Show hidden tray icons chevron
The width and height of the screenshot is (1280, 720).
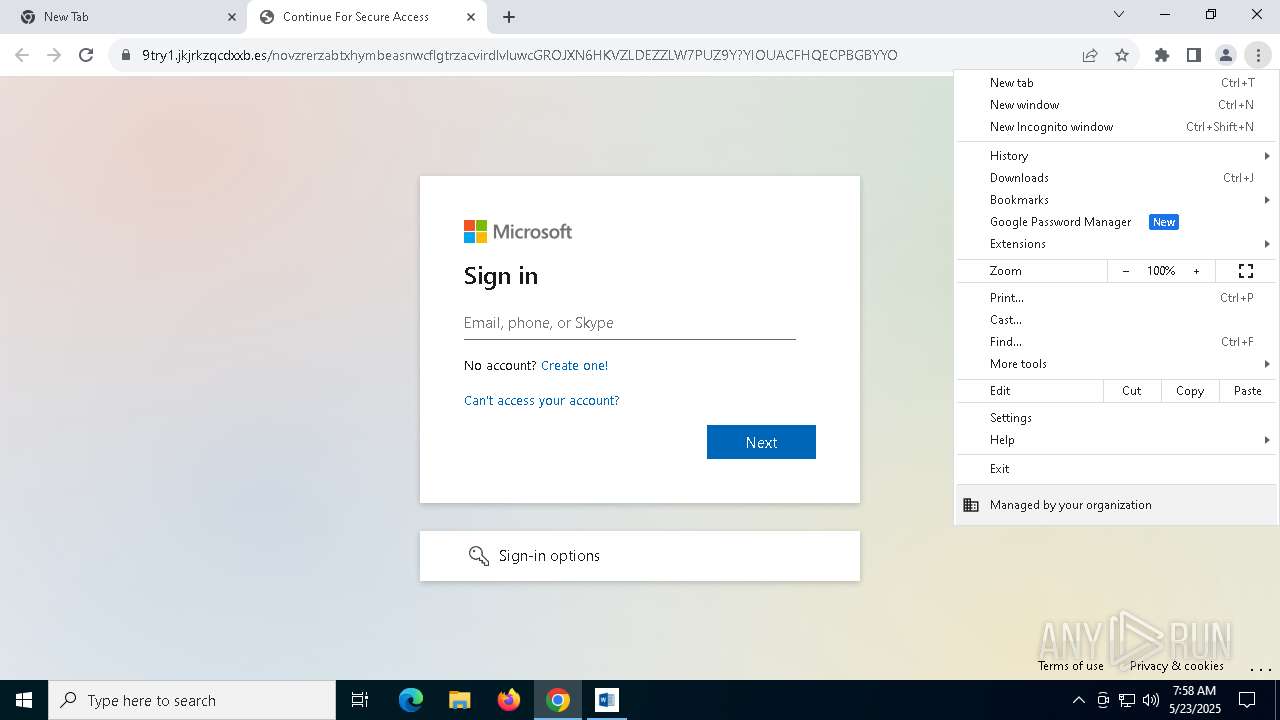click(1078, 700)
